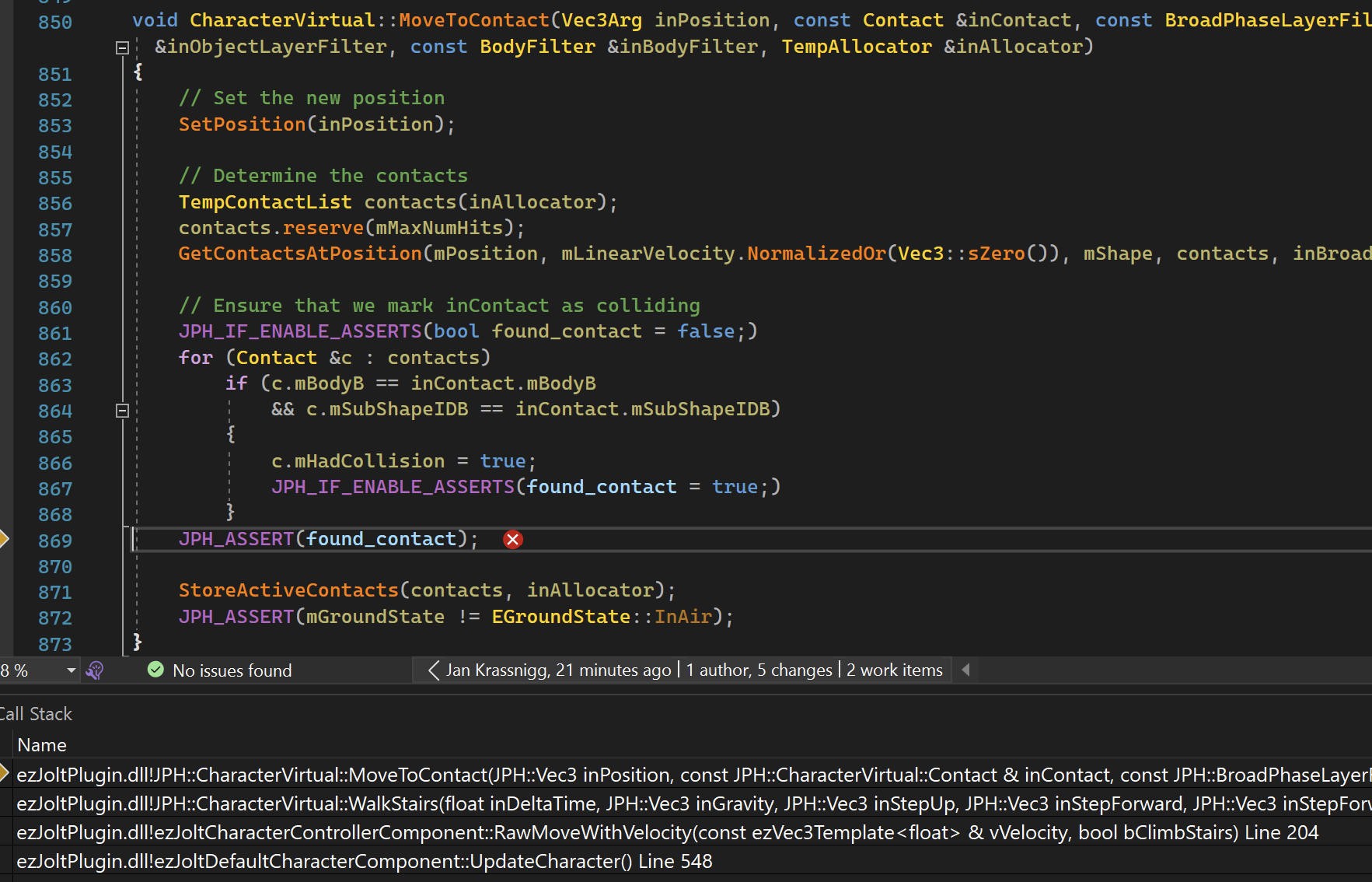Click the NormalizedOr method name
1372x882 pixels.
click(816, 254)
